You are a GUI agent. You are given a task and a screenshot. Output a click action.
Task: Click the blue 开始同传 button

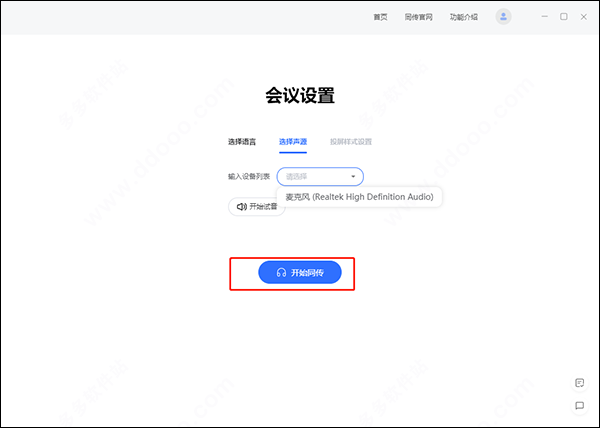300,272
